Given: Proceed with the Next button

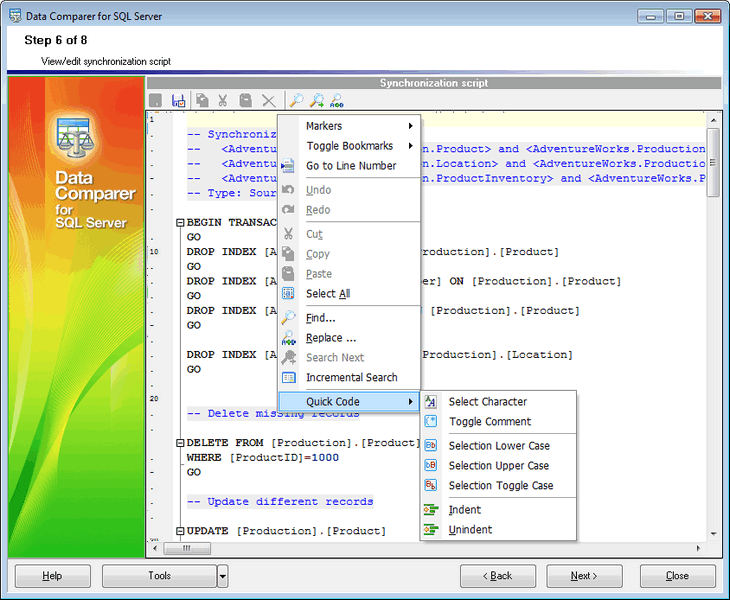Looking at the screenshot, I should click(584, 576).
